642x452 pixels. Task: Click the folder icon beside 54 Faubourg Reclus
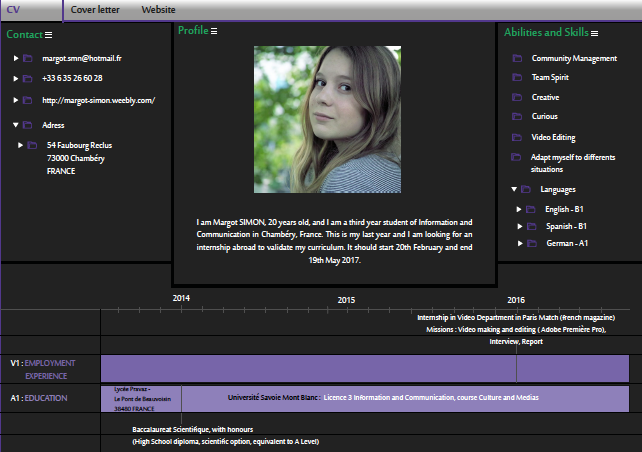tap(32, 145)
